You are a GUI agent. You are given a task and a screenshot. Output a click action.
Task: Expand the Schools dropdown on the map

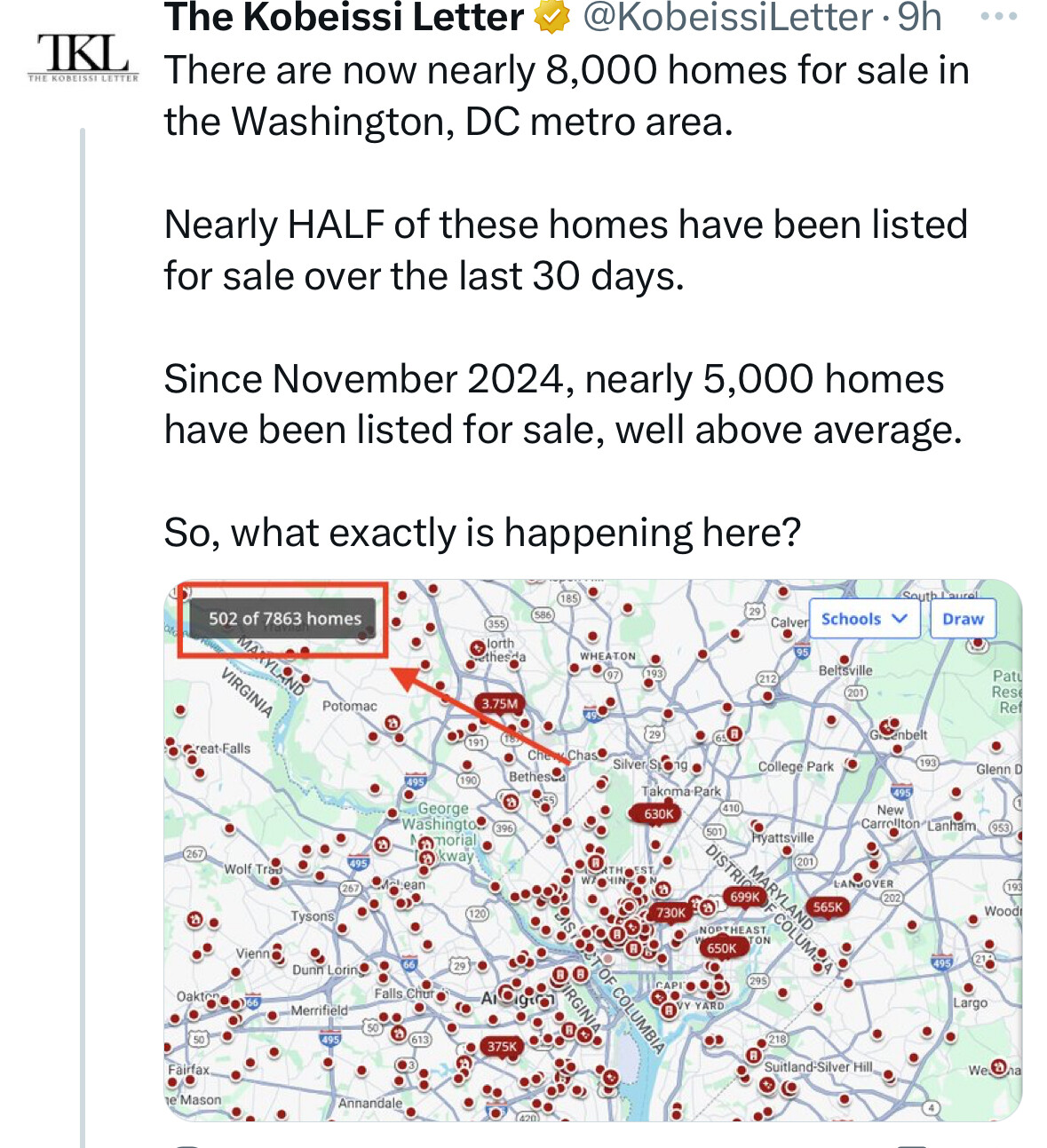point(864,619)
